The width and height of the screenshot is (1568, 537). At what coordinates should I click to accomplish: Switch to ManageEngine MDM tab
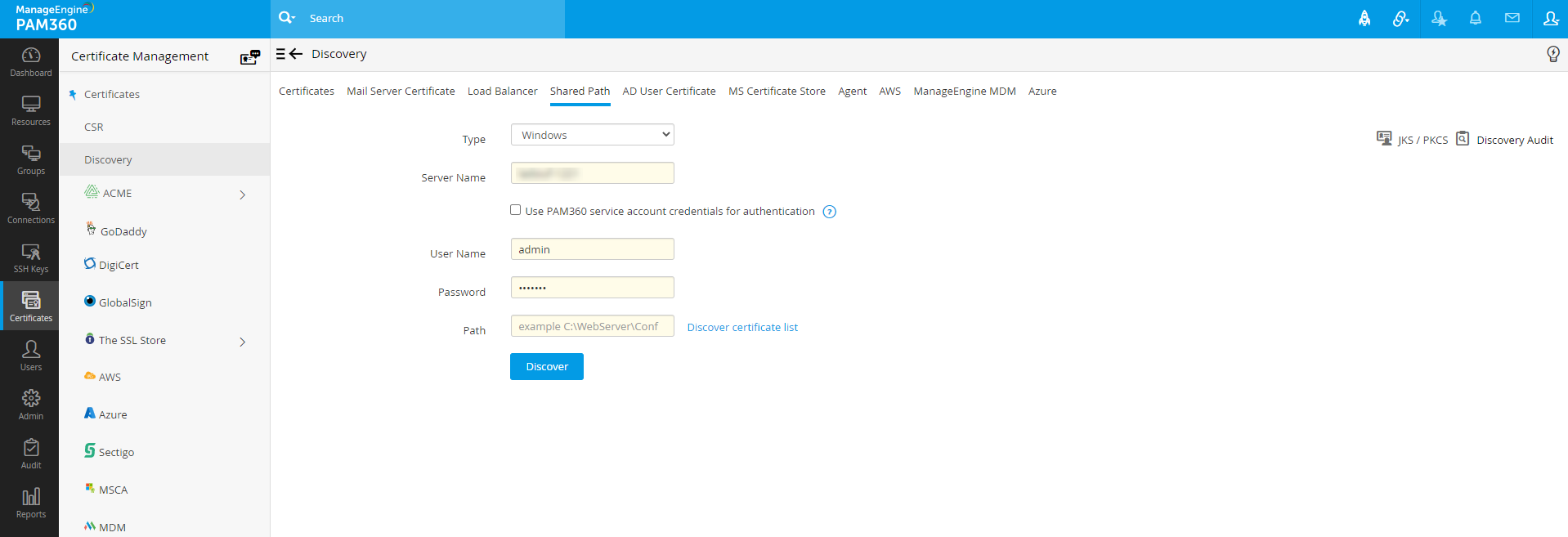coord(965,91)
